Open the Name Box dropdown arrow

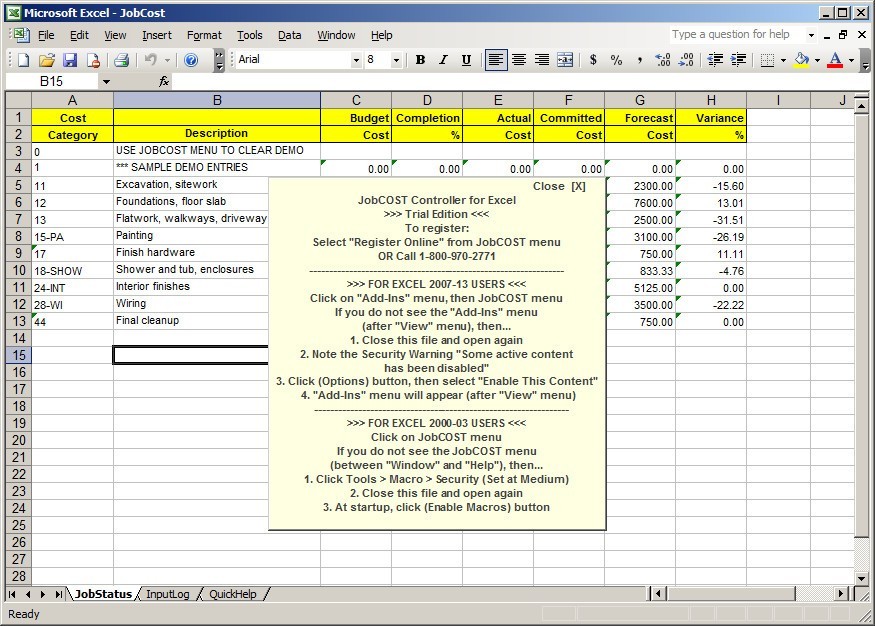tap(106, 82)
